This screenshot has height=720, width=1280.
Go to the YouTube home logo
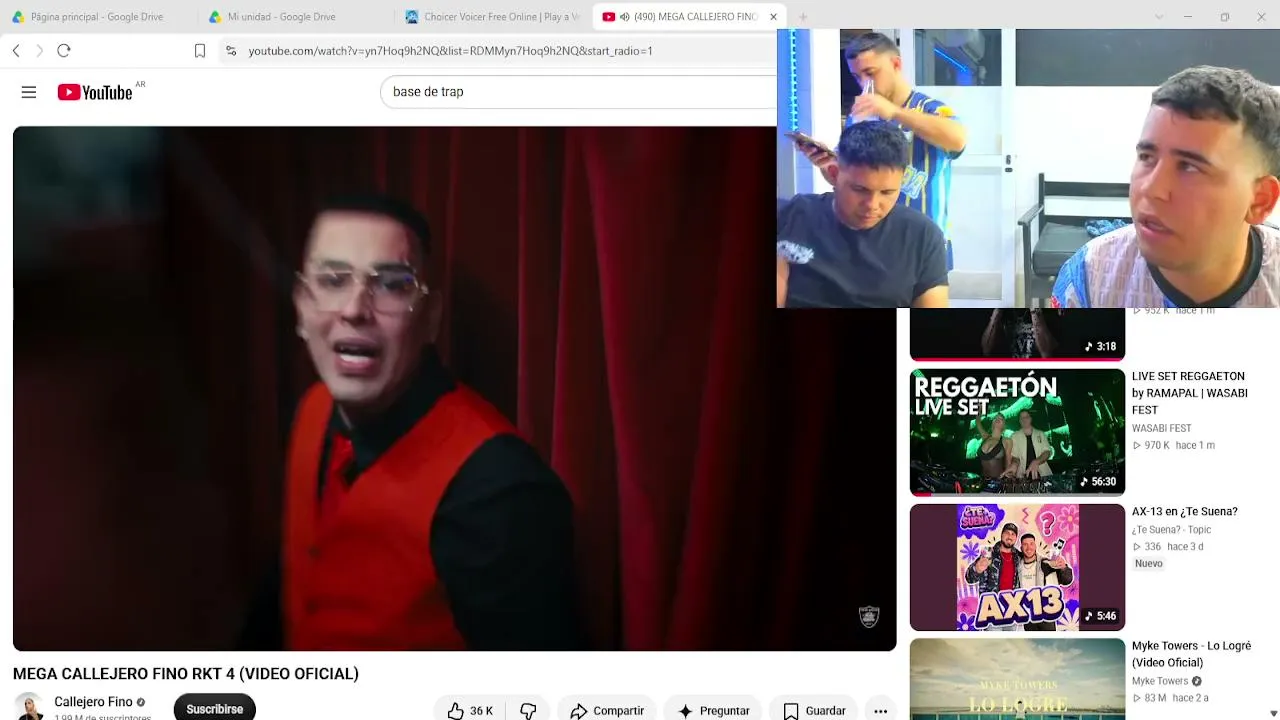95,92
